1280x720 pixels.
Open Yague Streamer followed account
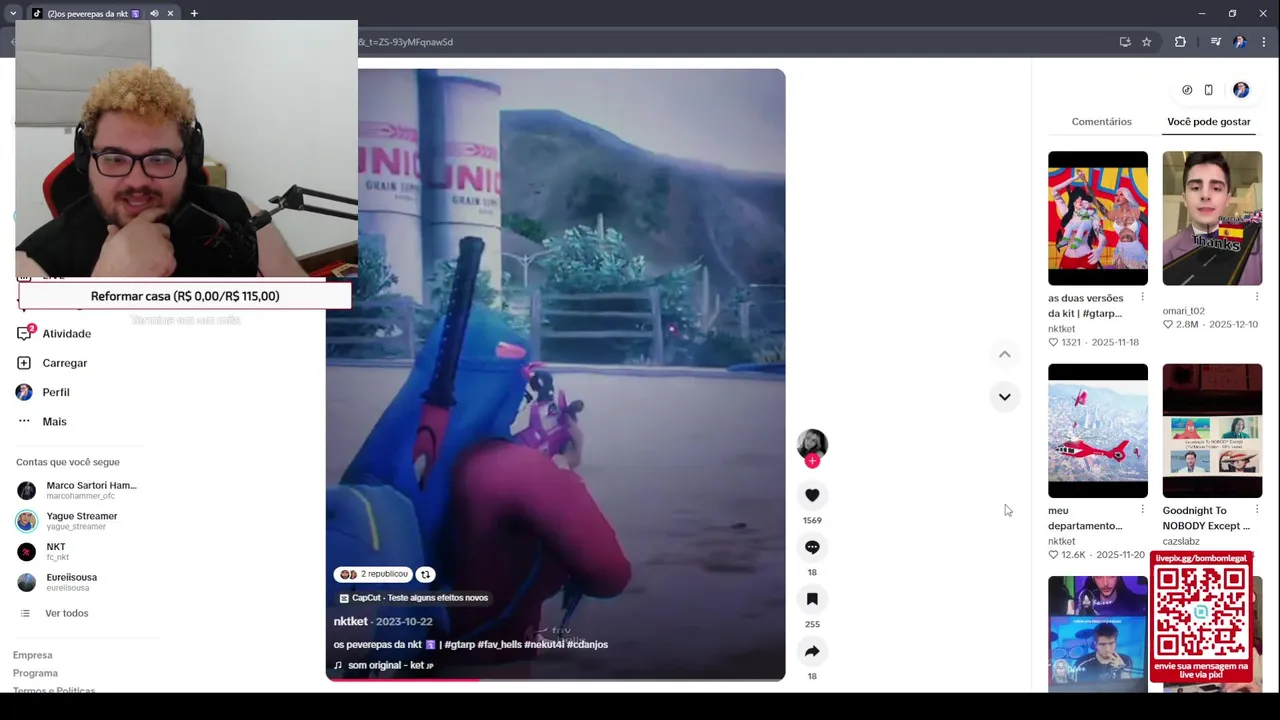pos(67,521)
